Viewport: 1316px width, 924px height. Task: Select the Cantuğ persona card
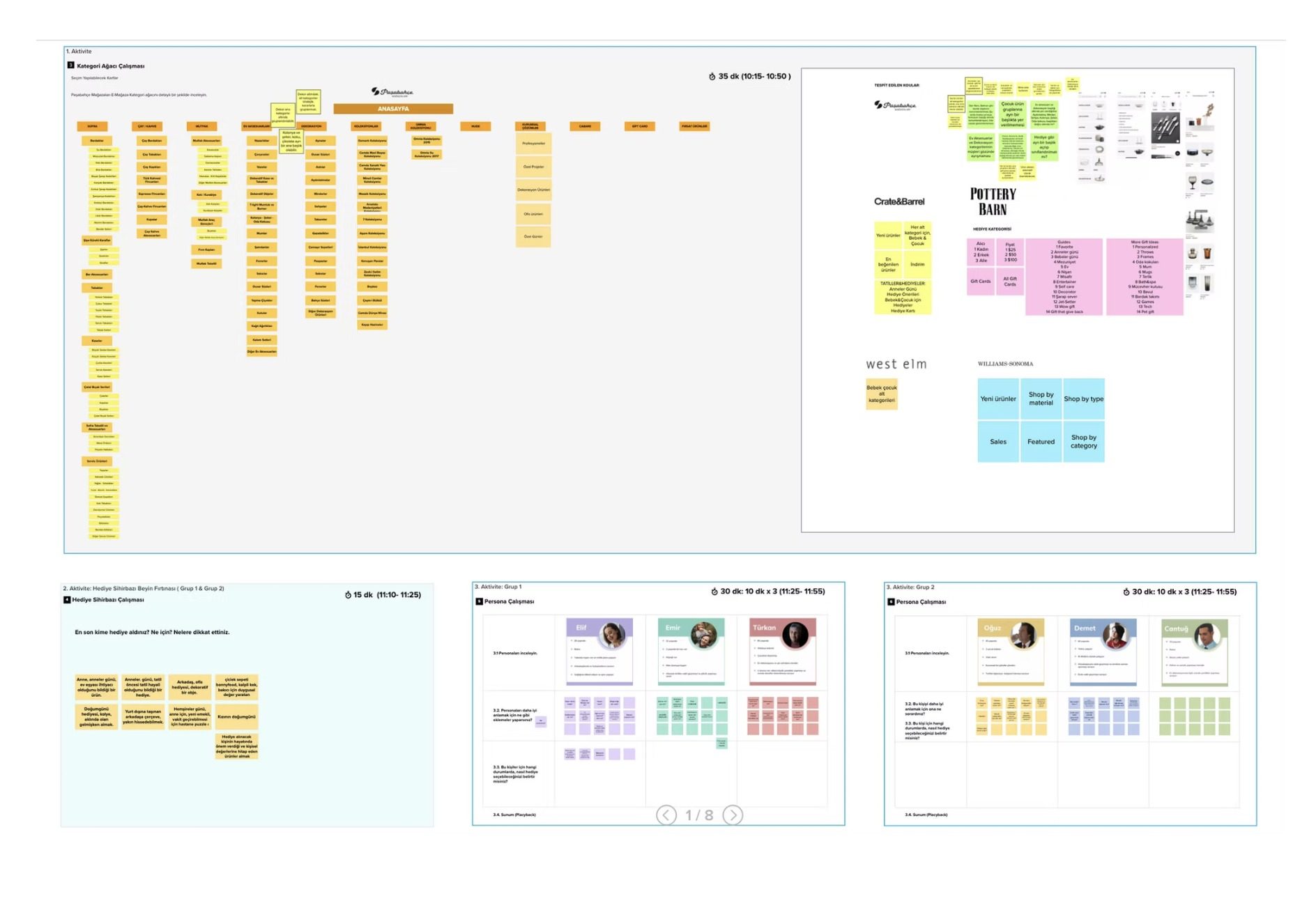tap(1195, 652)
